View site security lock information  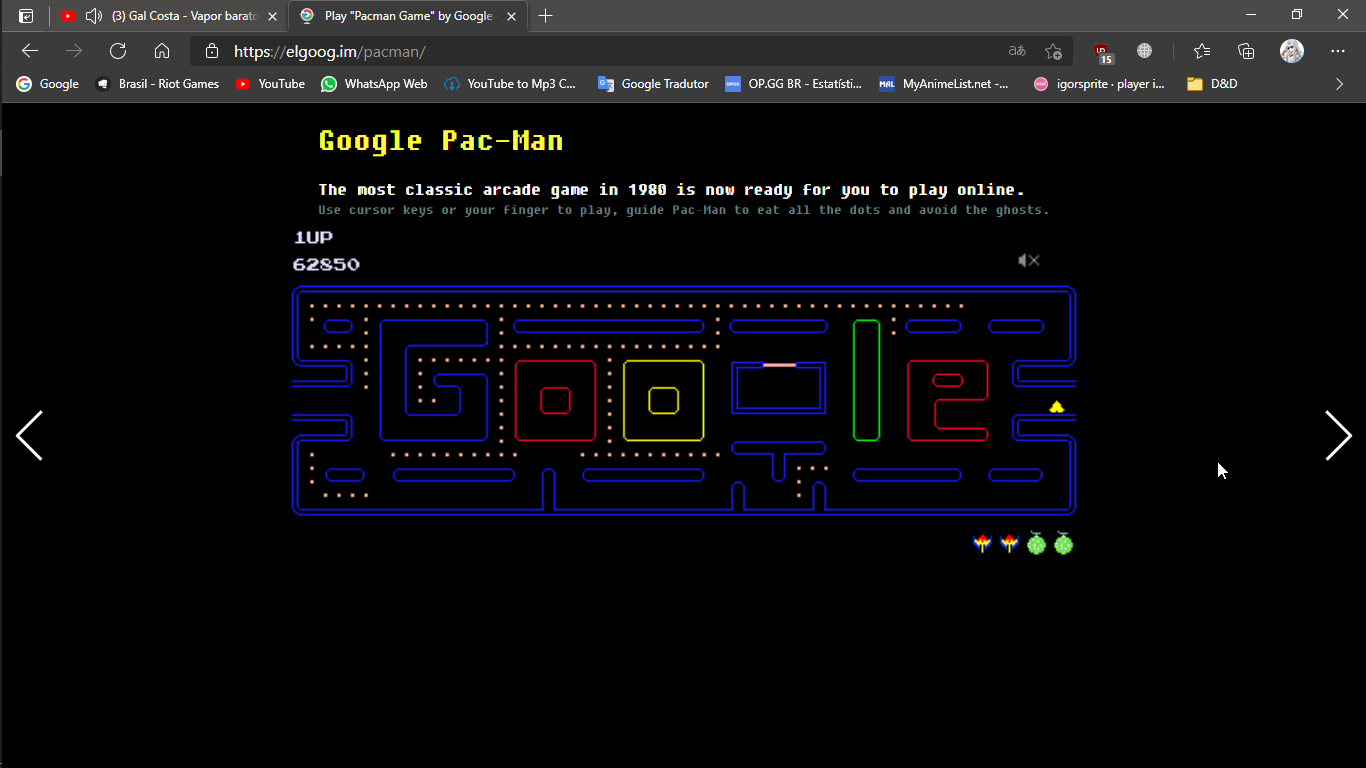point(211,51)
